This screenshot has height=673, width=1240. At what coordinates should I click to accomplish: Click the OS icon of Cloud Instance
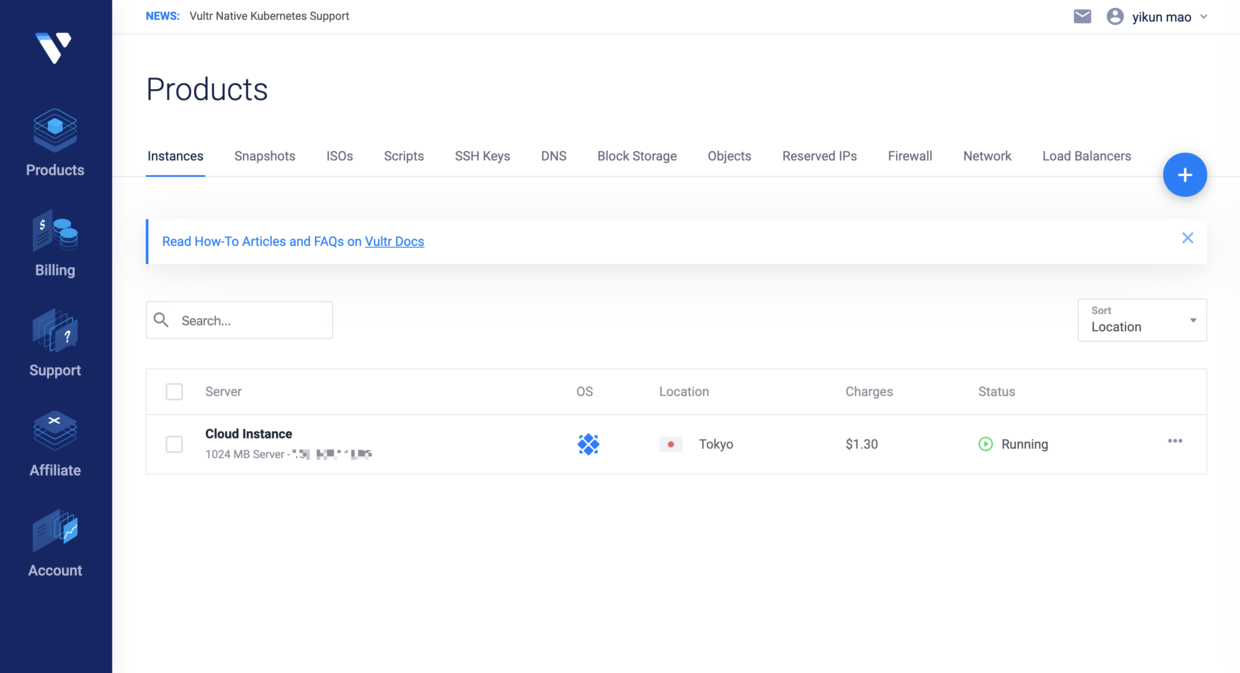(x=588, y=444)
